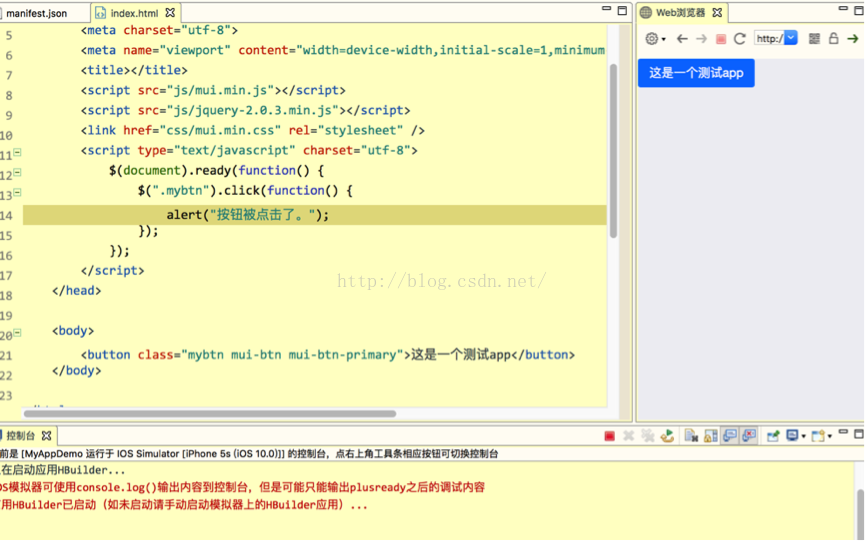Expand the URL history dropdown
This screenshot has height=541, width=865.
tap(791, 38)
